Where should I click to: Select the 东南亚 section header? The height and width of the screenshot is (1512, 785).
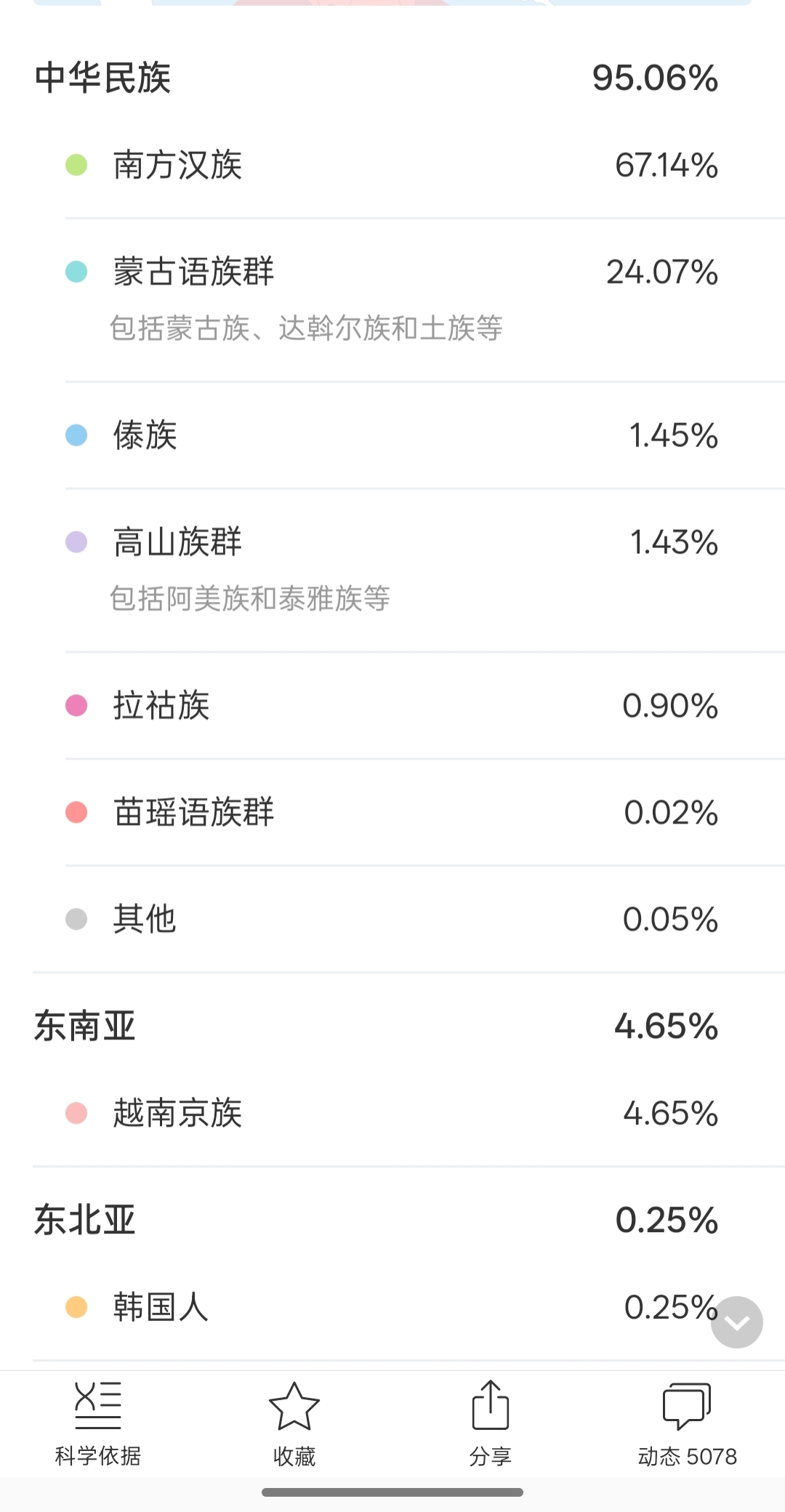tap(85, 1026)
